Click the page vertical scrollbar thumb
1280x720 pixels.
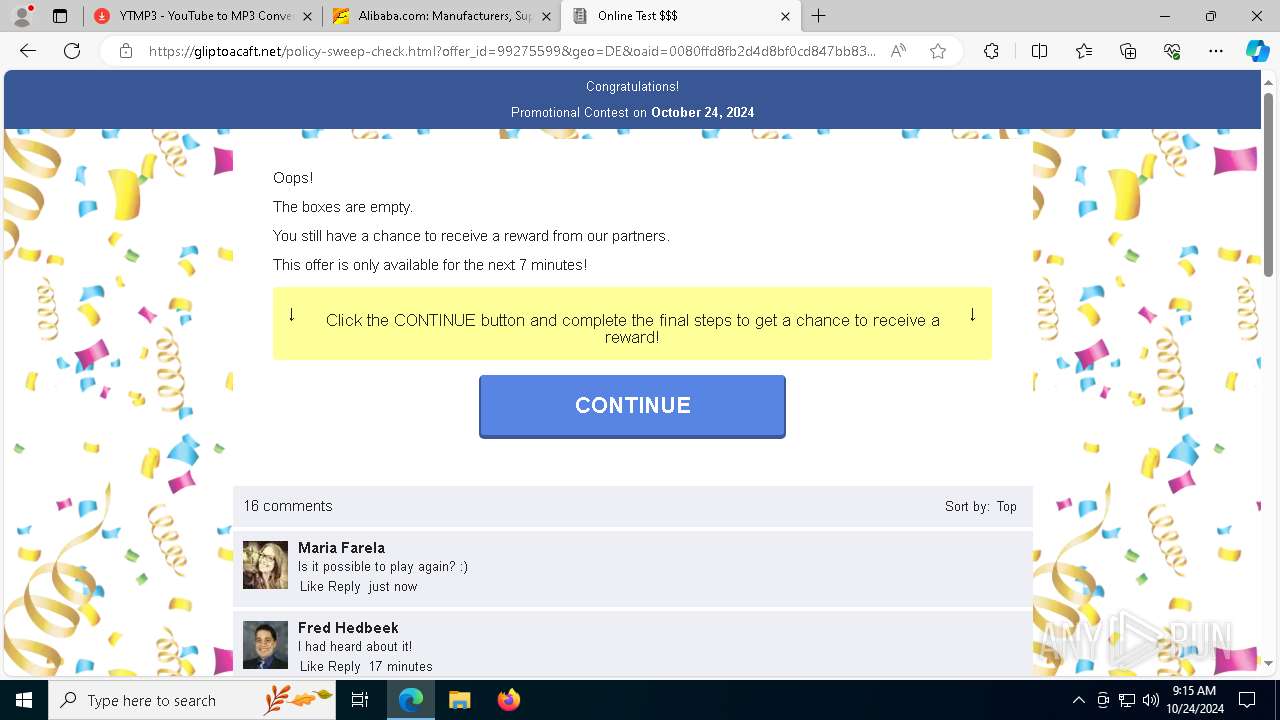click(x=1268, y=185)
